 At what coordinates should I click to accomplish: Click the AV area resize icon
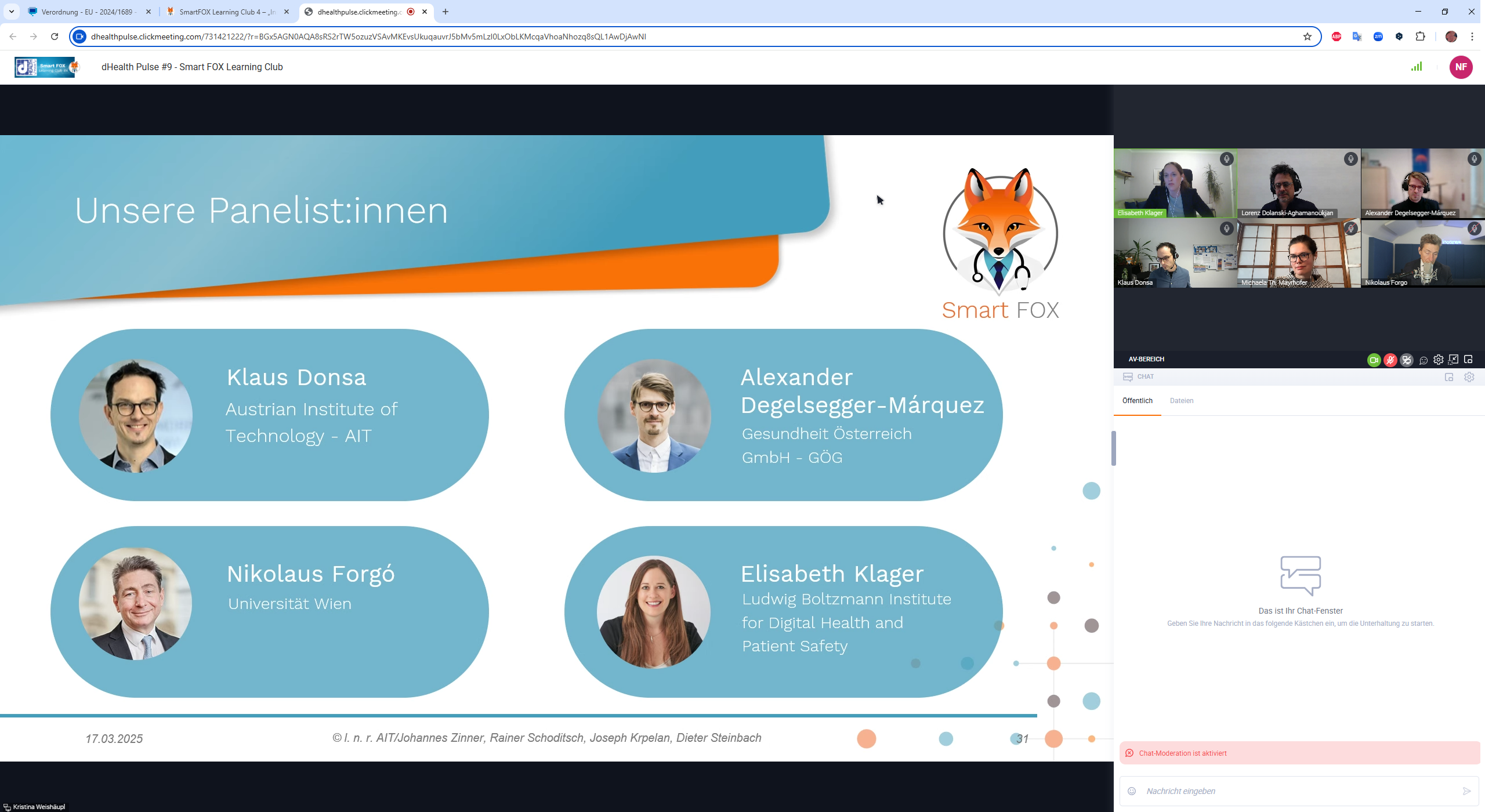(1453, 360)
